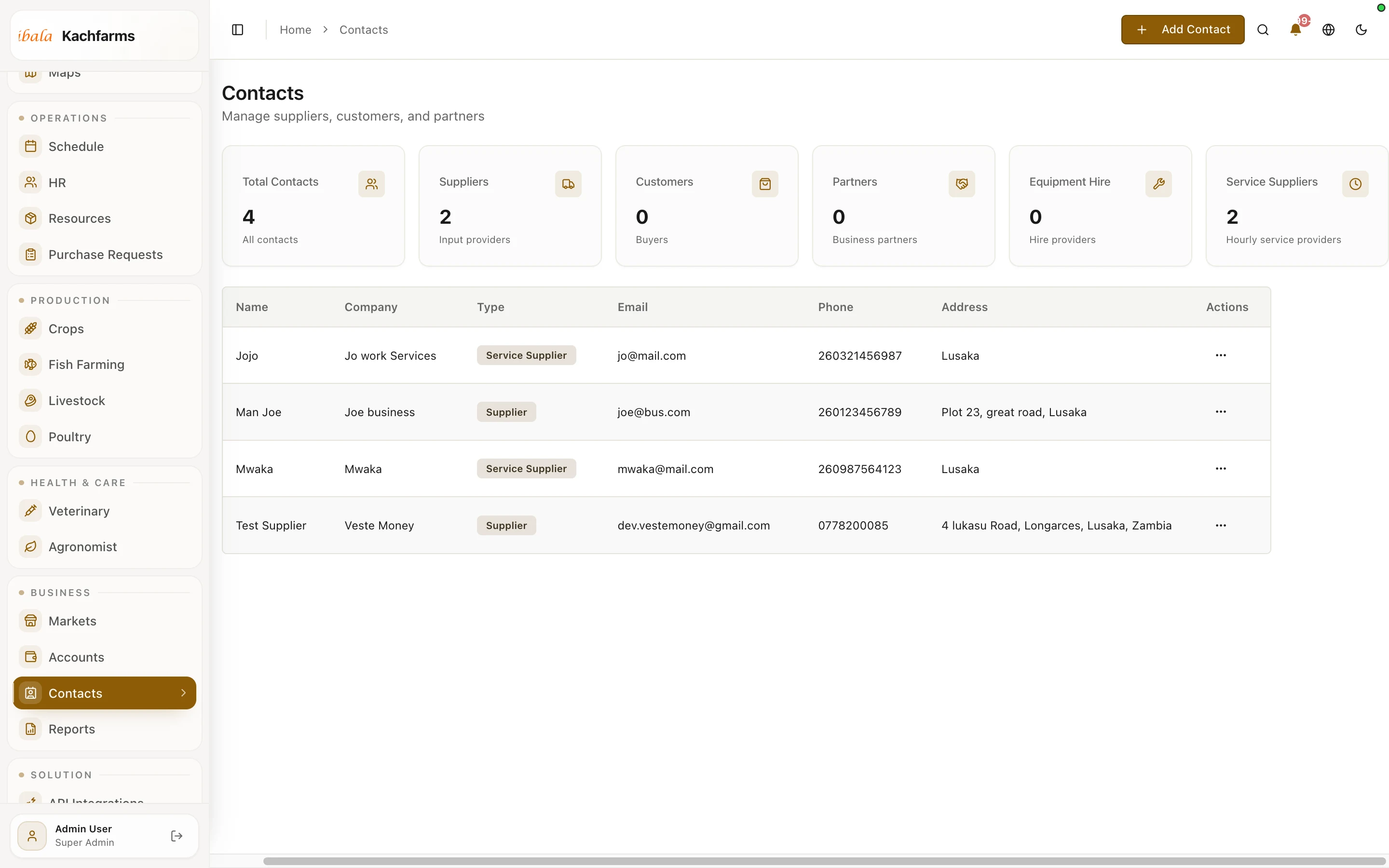Go to Purchase Requests page
Viewport: 1389px width, 868px height.
point(105,254)
